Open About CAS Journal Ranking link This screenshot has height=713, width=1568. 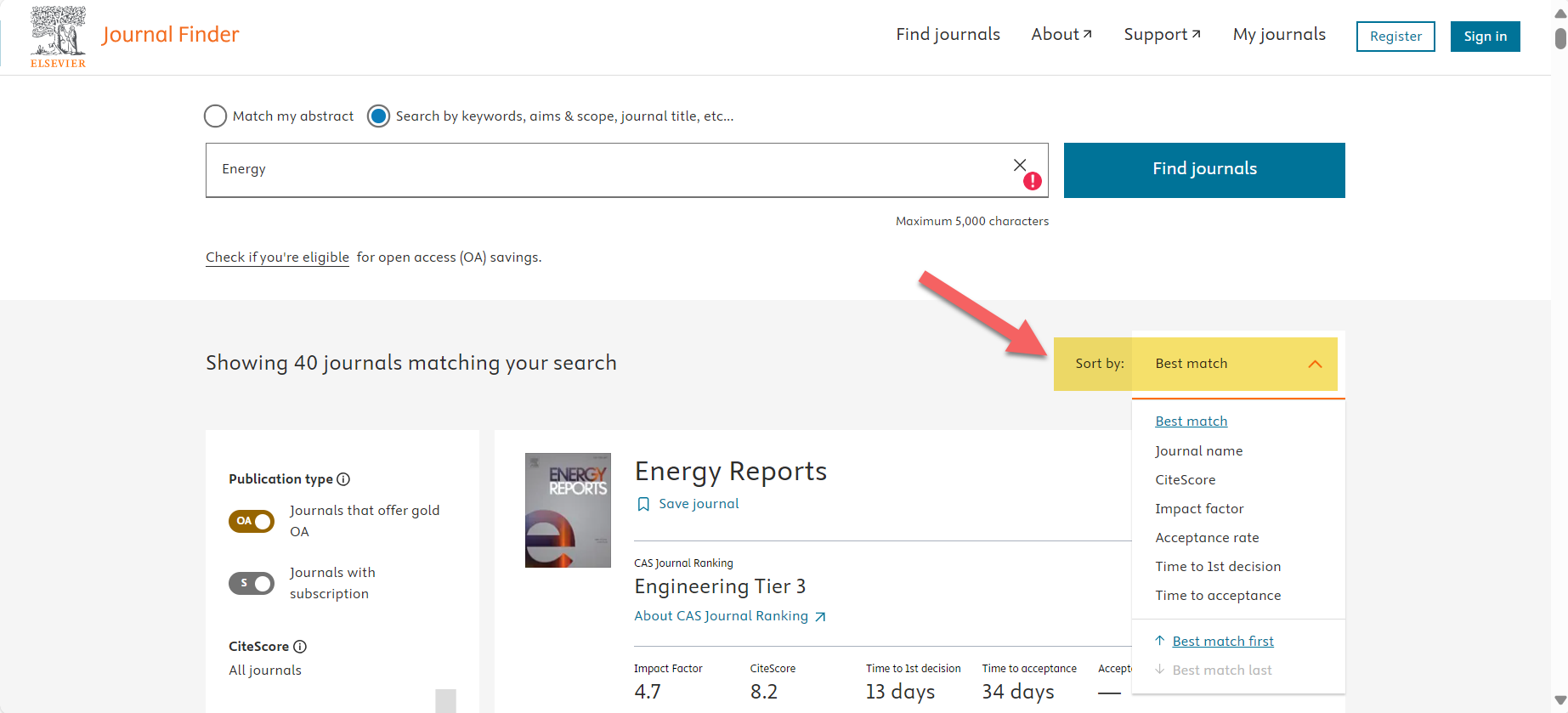pos(721,616)
